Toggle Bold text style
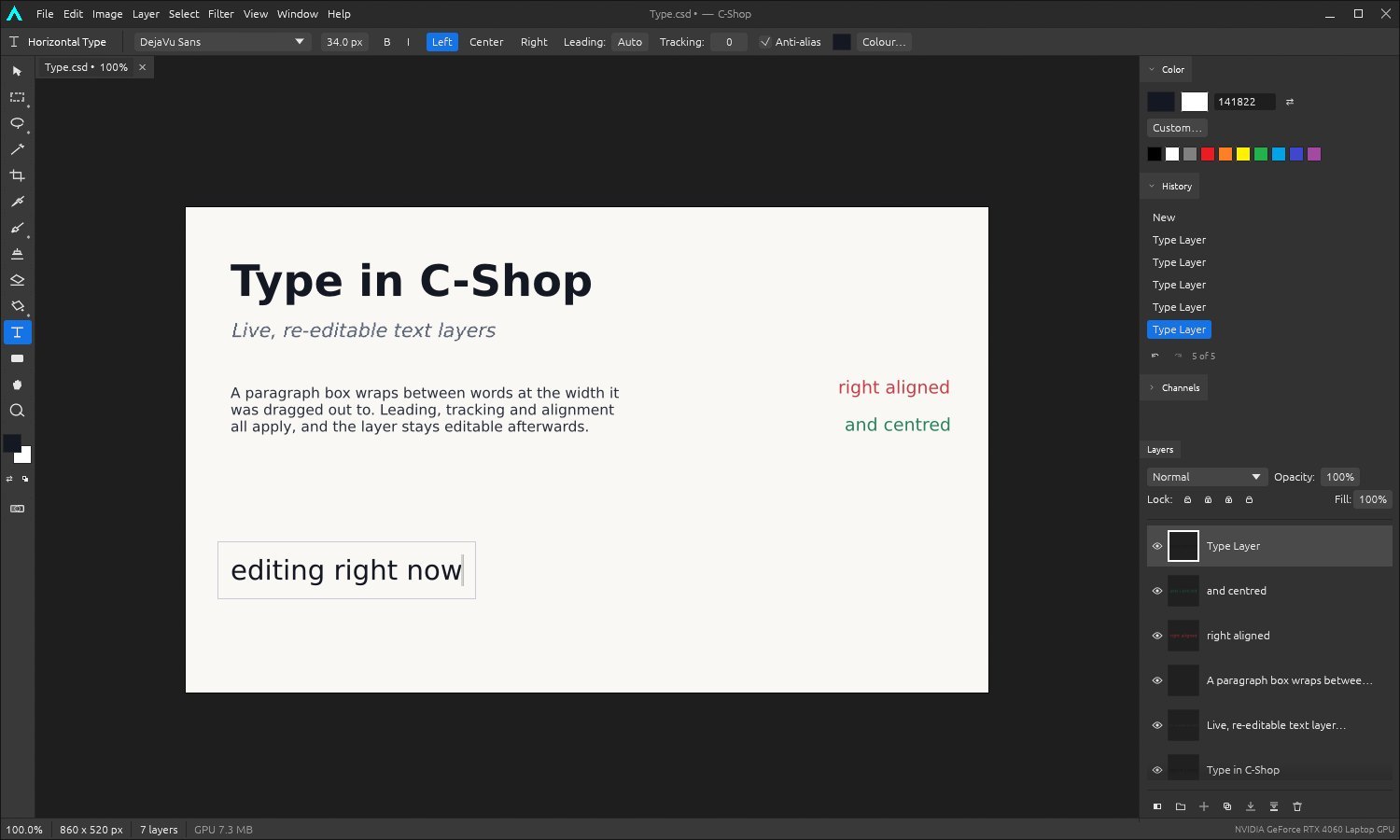 (387, 42)
